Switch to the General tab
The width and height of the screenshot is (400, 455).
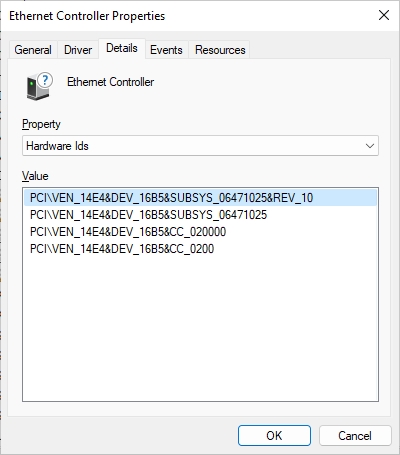pos(33,50)
